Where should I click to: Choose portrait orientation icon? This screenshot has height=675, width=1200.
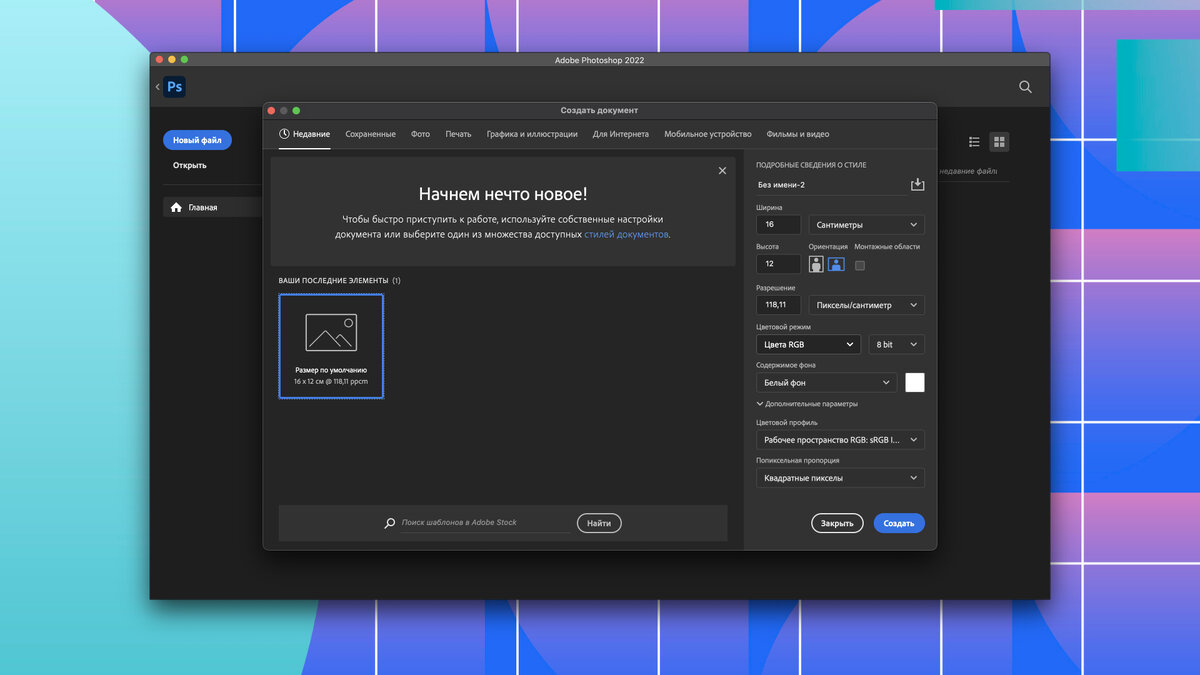[x=816, y=264]
